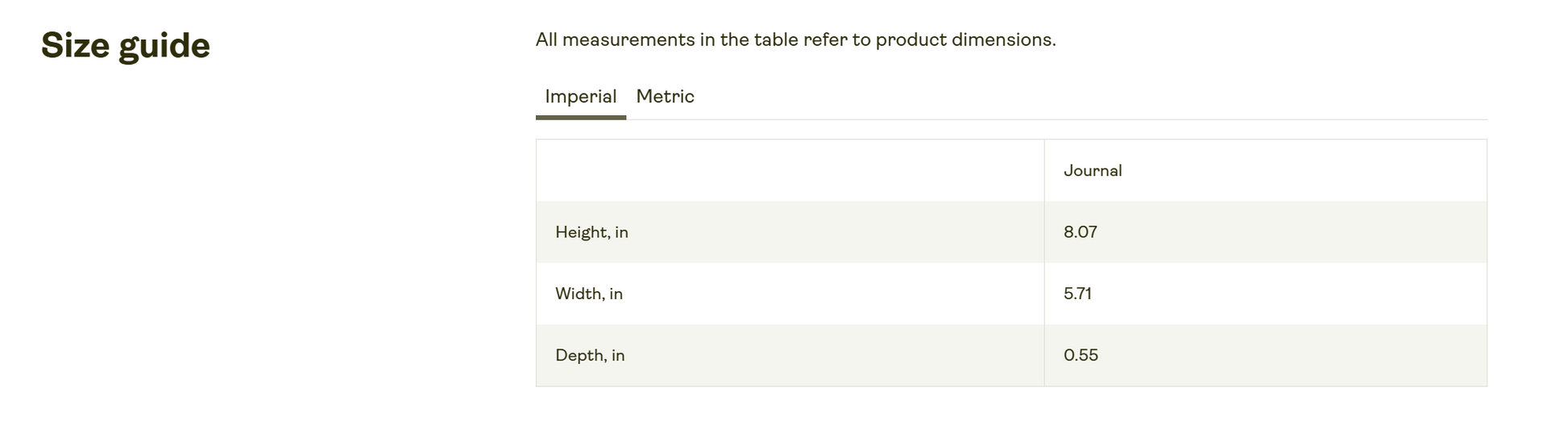Click the white Width row background
This screenshot has height=446, width=1568.
coord(1011,294)
